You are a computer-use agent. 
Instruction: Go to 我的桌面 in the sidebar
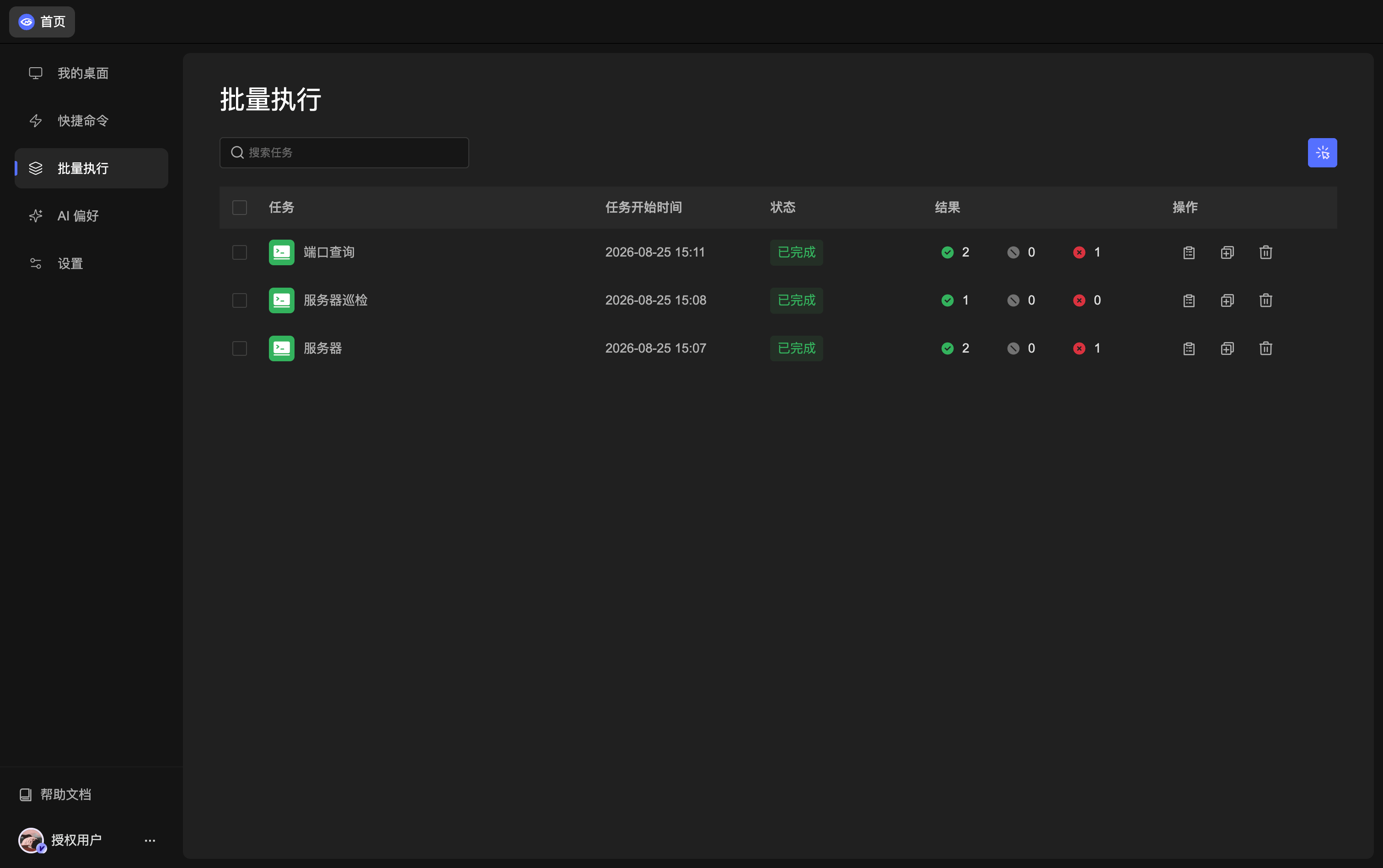(91, 74)
